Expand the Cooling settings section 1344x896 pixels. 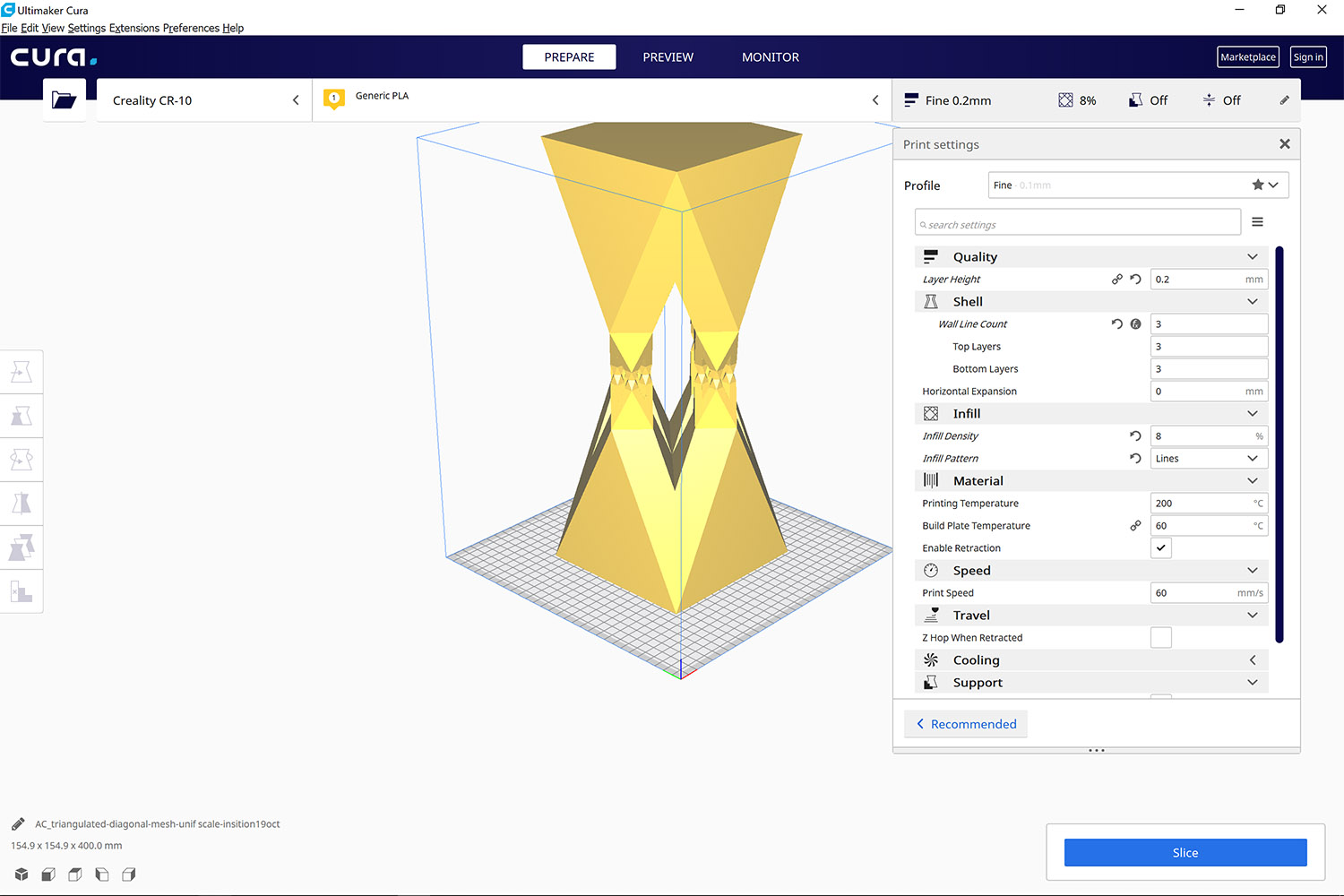(1252, 659)
